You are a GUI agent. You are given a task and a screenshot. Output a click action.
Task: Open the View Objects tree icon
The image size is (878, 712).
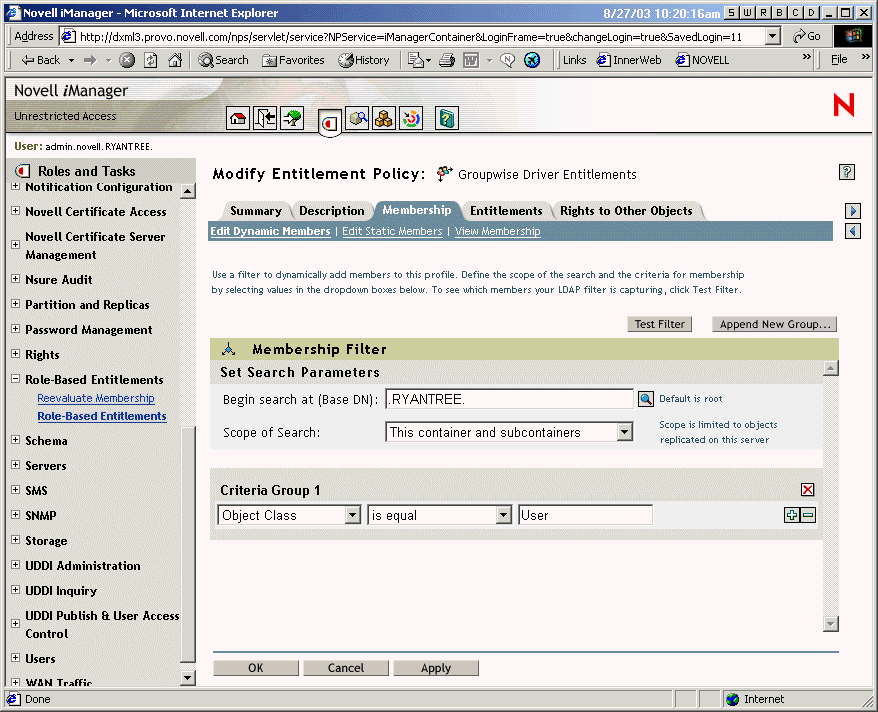(x=293, y=117)
